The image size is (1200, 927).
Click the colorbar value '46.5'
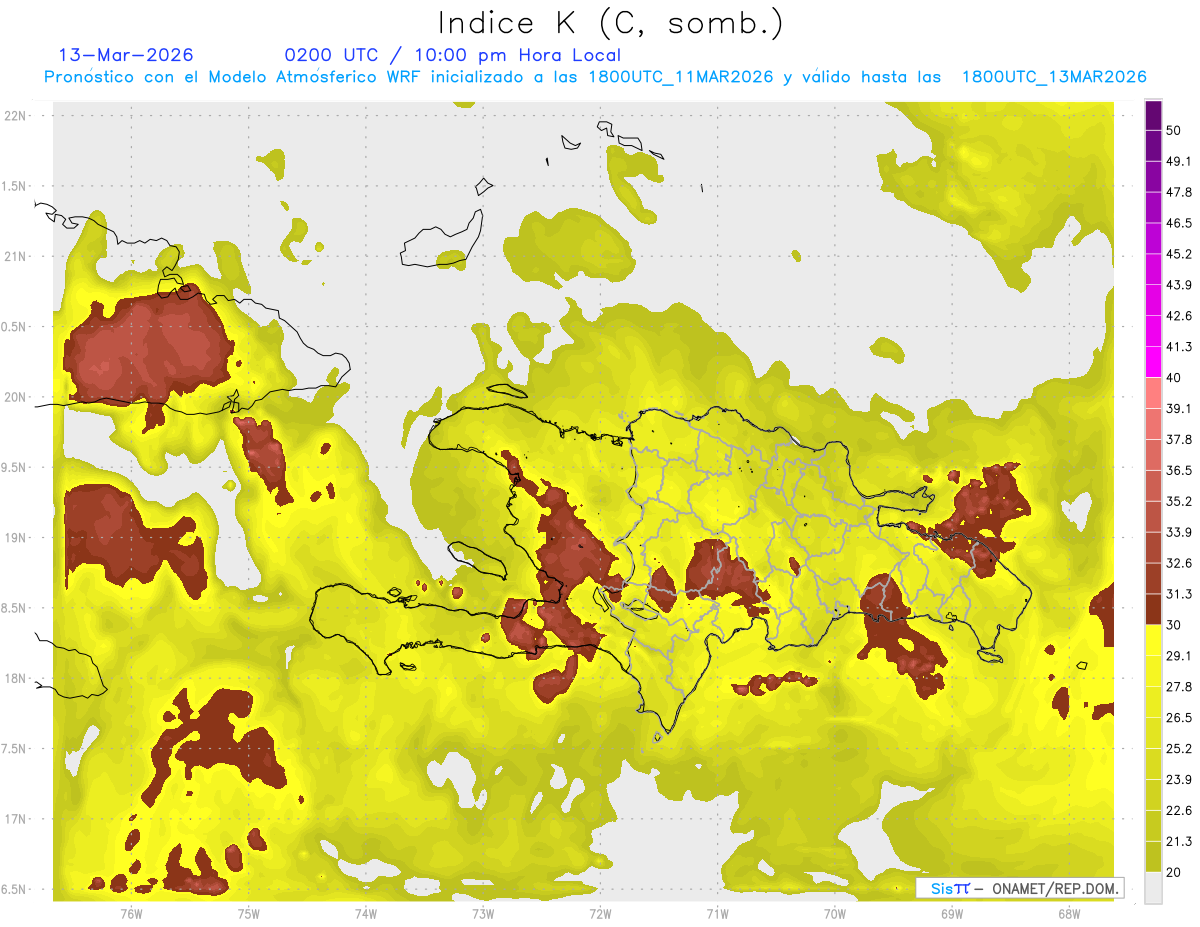(1179, 223)
